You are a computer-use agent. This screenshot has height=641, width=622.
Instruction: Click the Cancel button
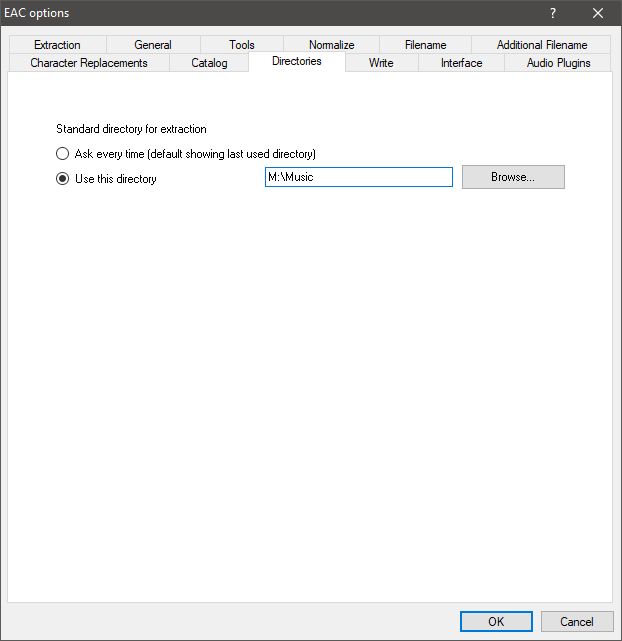tap(577, 621)
